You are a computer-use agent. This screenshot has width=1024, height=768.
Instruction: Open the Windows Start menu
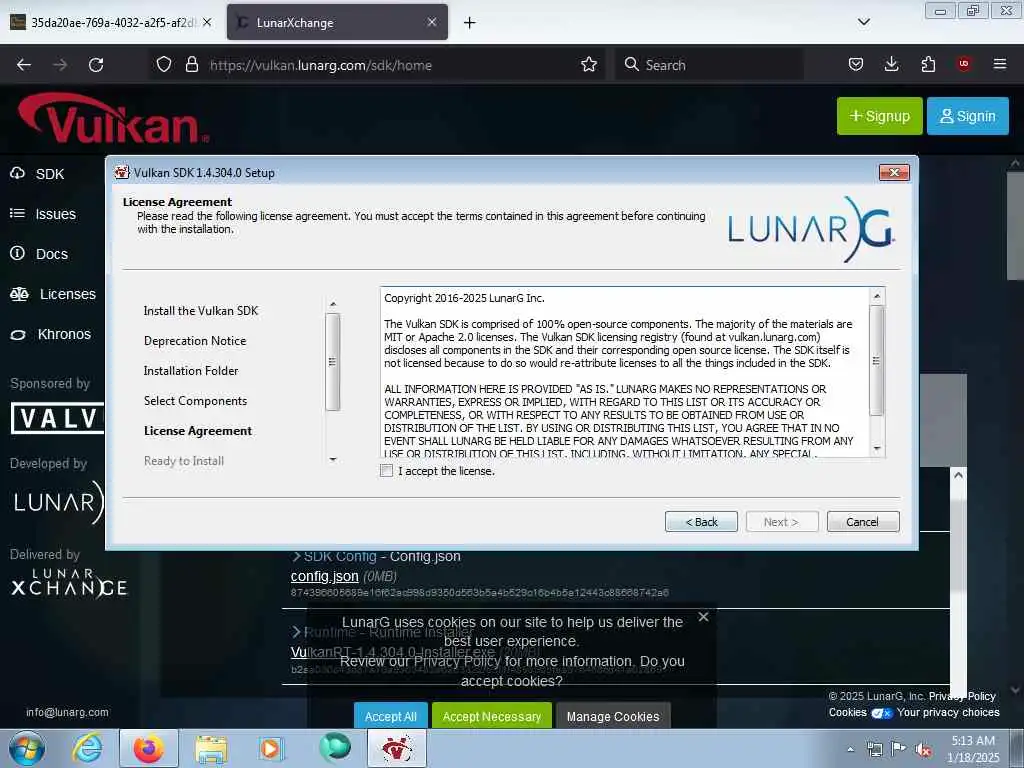(26, 748)
